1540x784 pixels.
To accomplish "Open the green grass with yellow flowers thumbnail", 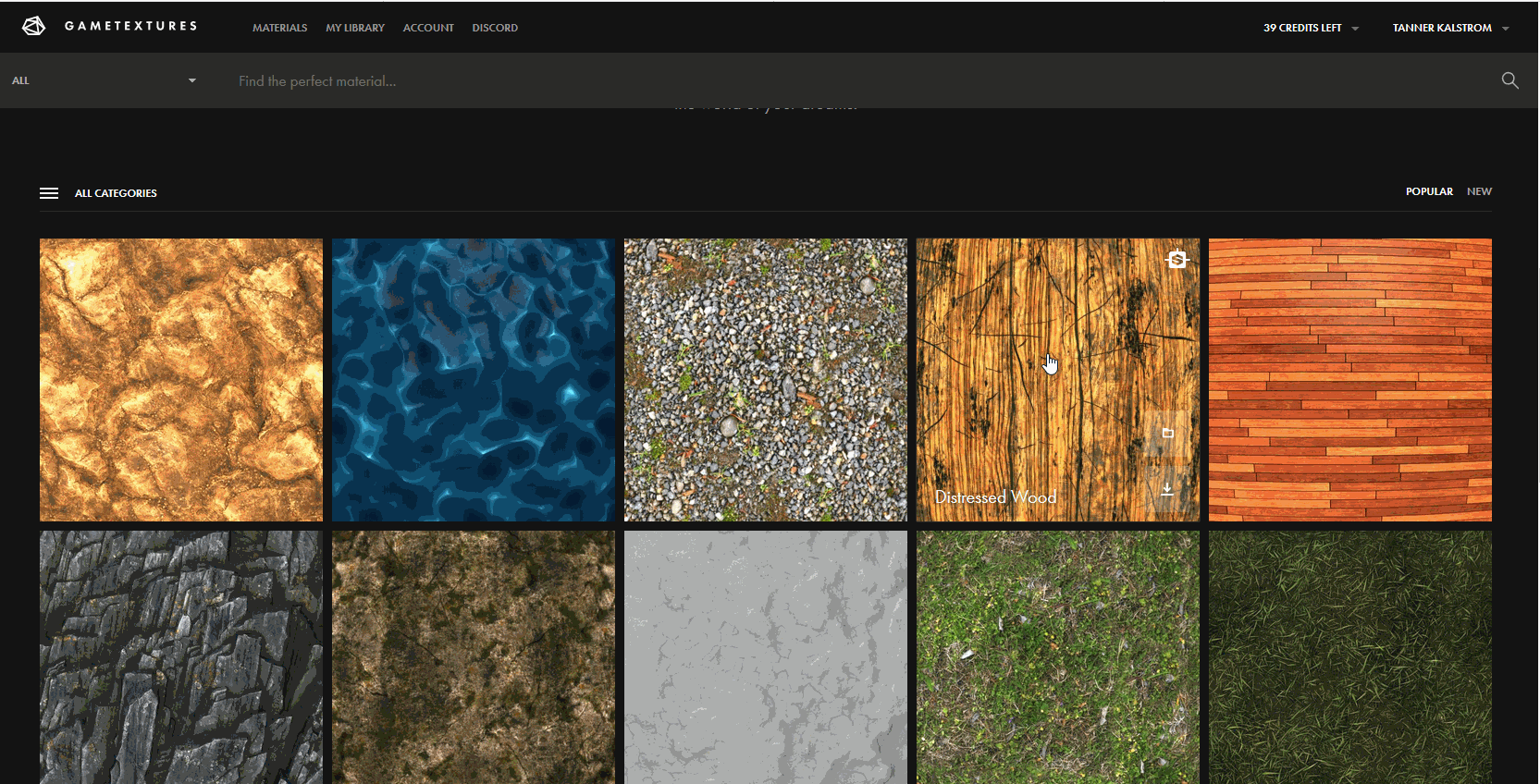I will [1058, 657].
